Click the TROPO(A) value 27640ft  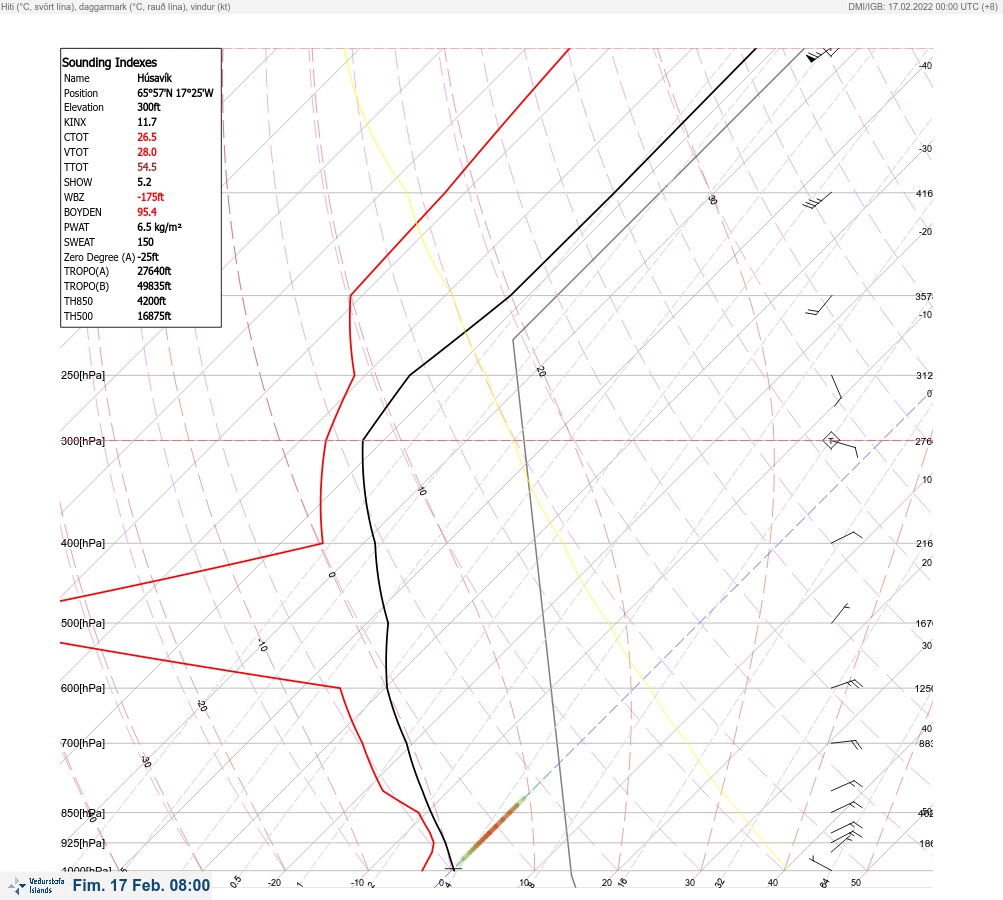coord(154,271)
